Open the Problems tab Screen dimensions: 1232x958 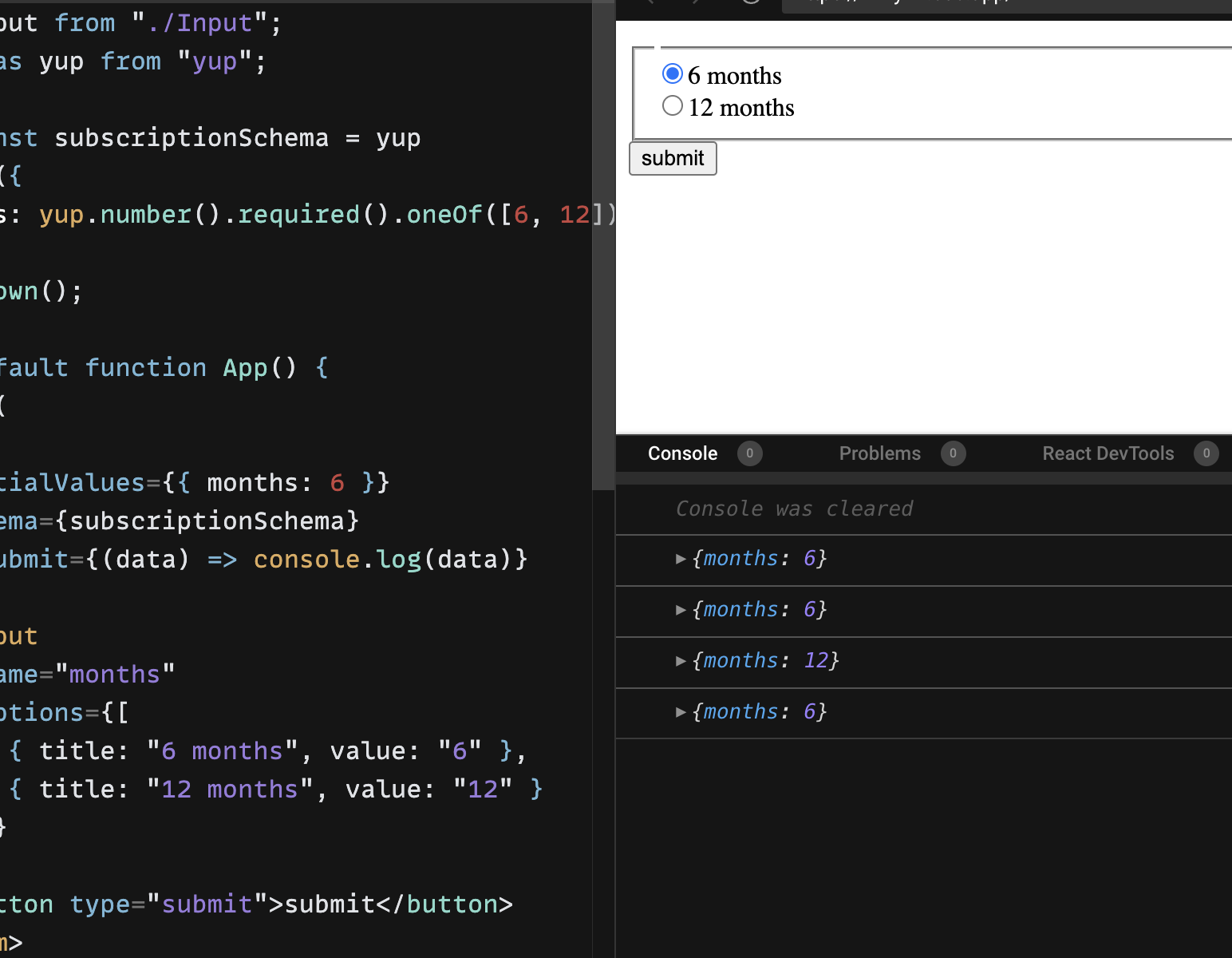pyautogui.click(x=879, y=453)
